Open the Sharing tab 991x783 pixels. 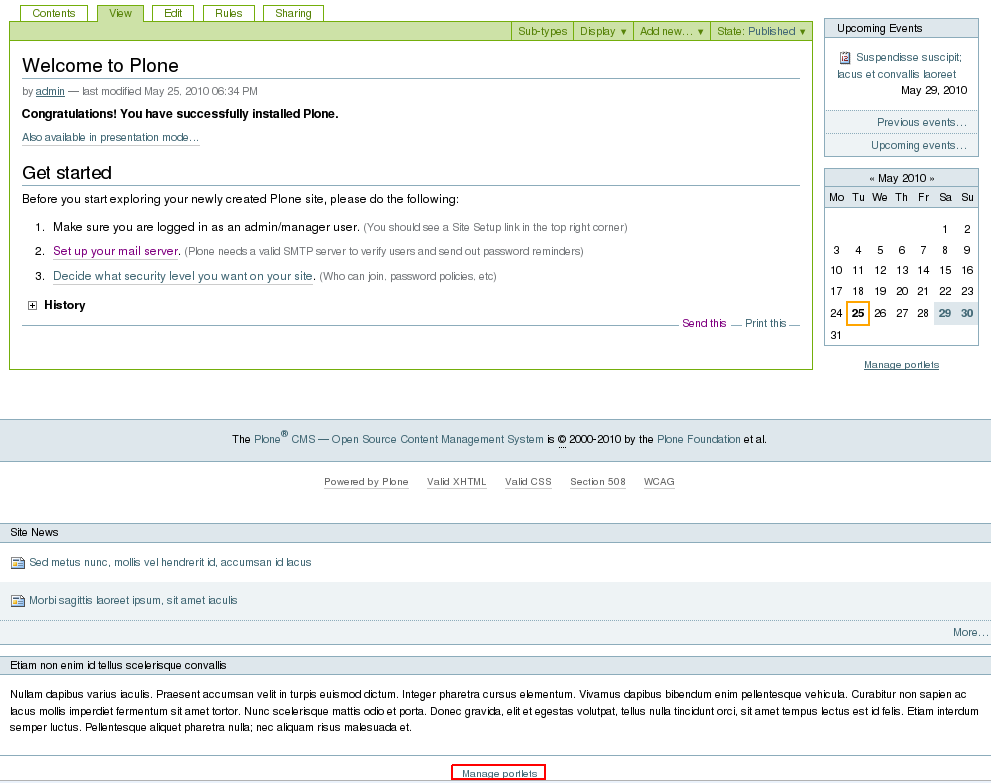pos(293,13)
